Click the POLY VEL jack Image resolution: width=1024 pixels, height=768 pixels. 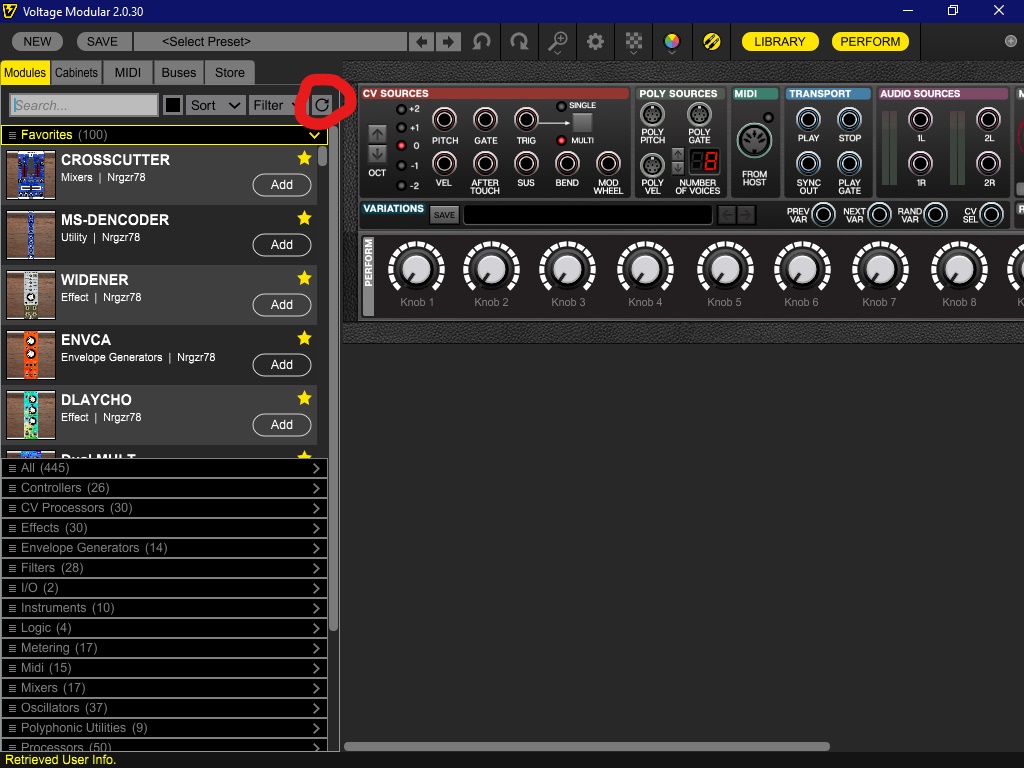point(652,165)
